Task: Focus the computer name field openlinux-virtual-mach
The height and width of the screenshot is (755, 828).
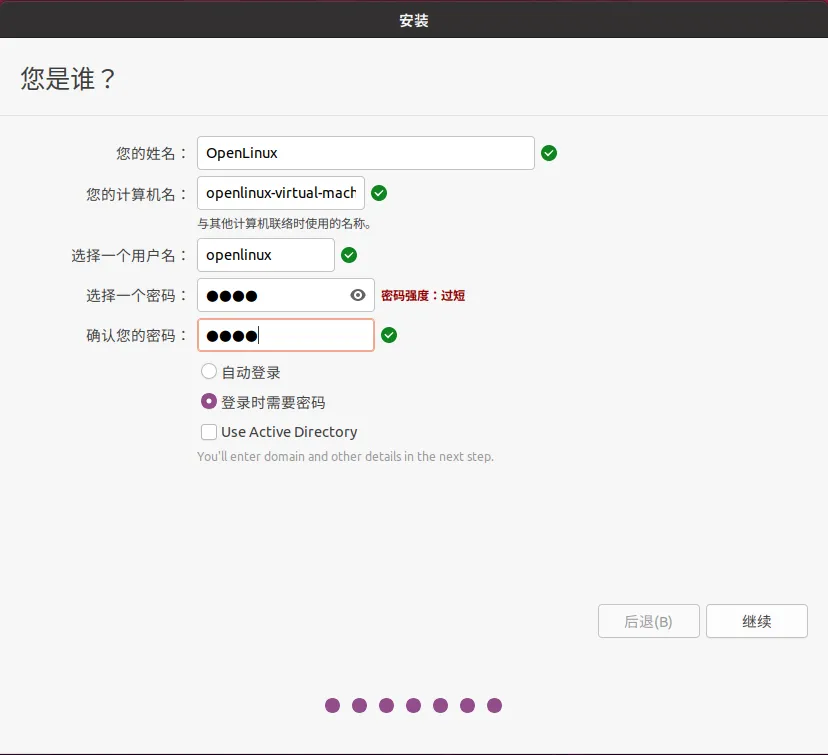Action: (281, 193)
